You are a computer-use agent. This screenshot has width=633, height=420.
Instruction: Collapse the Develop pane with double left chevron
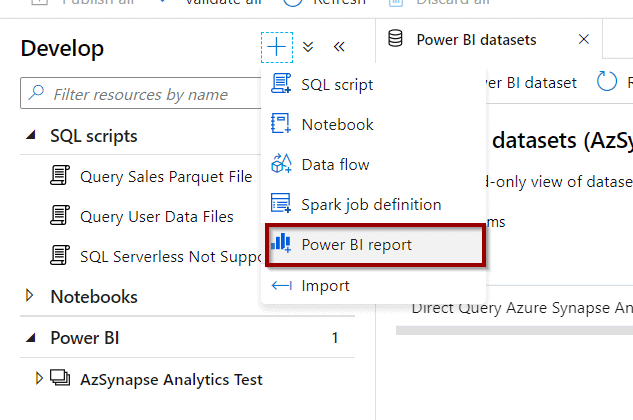pyautogui.click(x=339, y=47)
